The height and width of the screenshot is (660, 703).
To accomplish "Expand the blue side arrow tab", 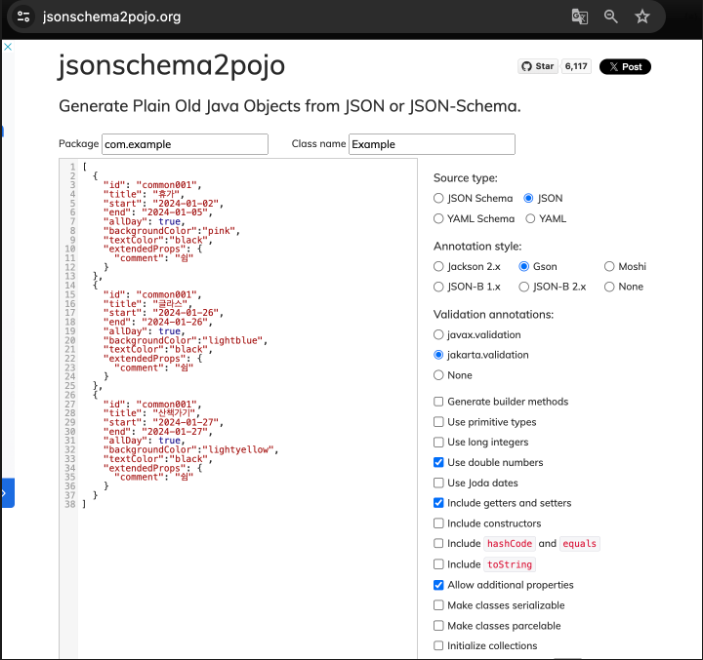I will pos(7,493).
